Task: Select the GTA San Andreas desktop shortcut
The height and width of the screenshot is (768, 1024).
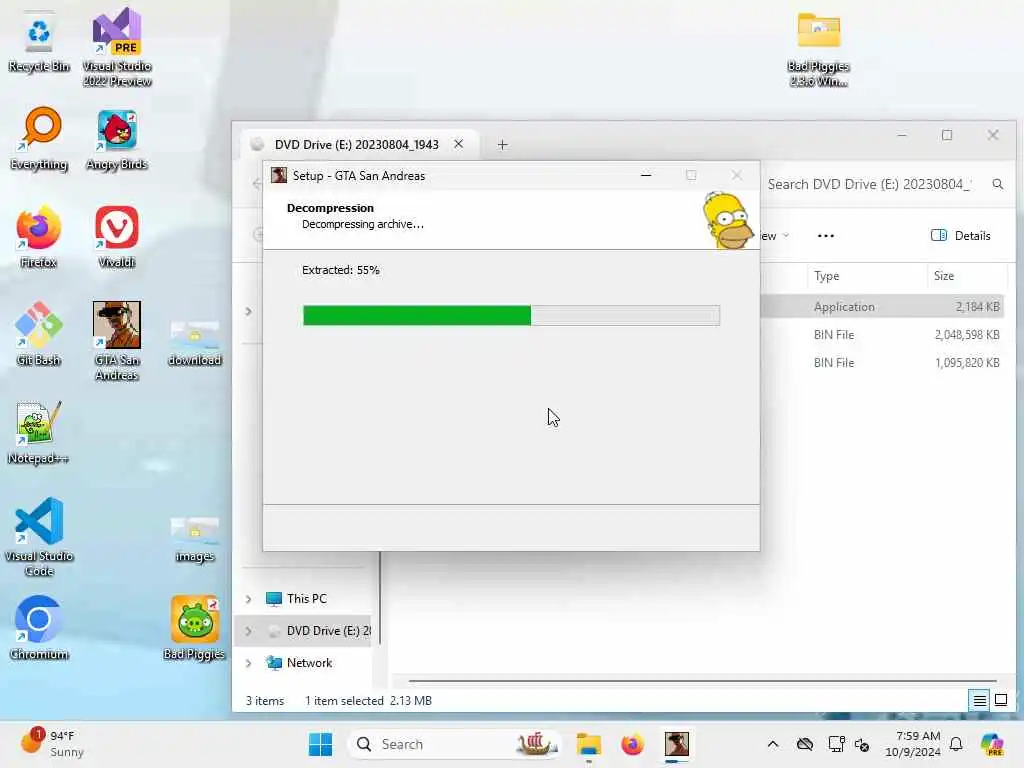Action: tap(117, 341)
